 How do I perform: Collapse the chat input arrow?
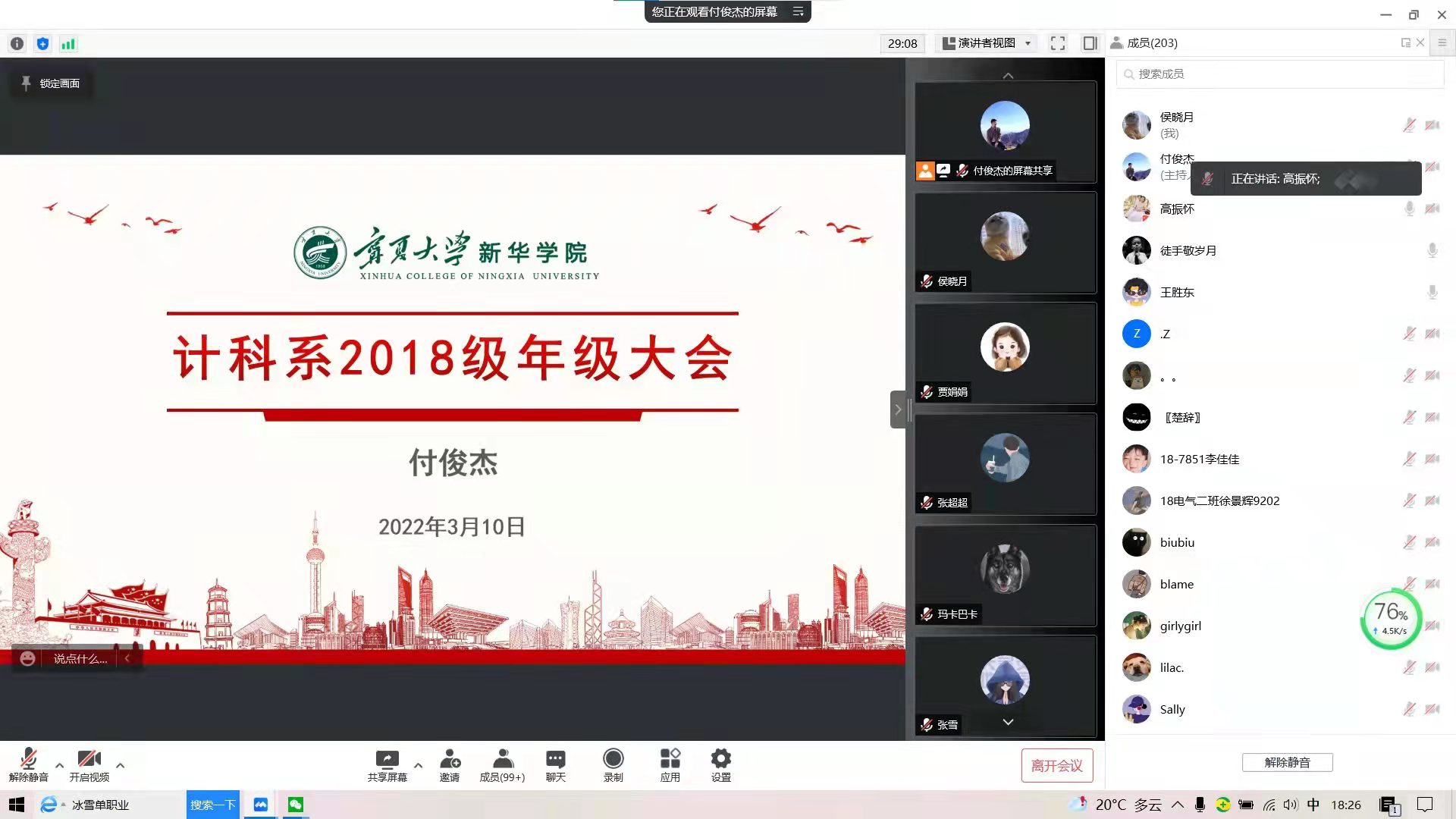click(x=127, y=659)
